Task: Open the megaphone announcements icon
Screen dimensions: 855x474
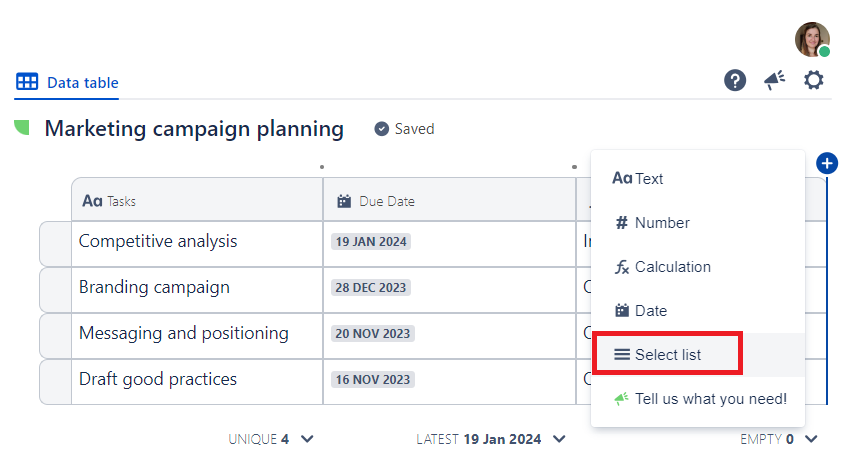Action: click(x=775, y=81)
